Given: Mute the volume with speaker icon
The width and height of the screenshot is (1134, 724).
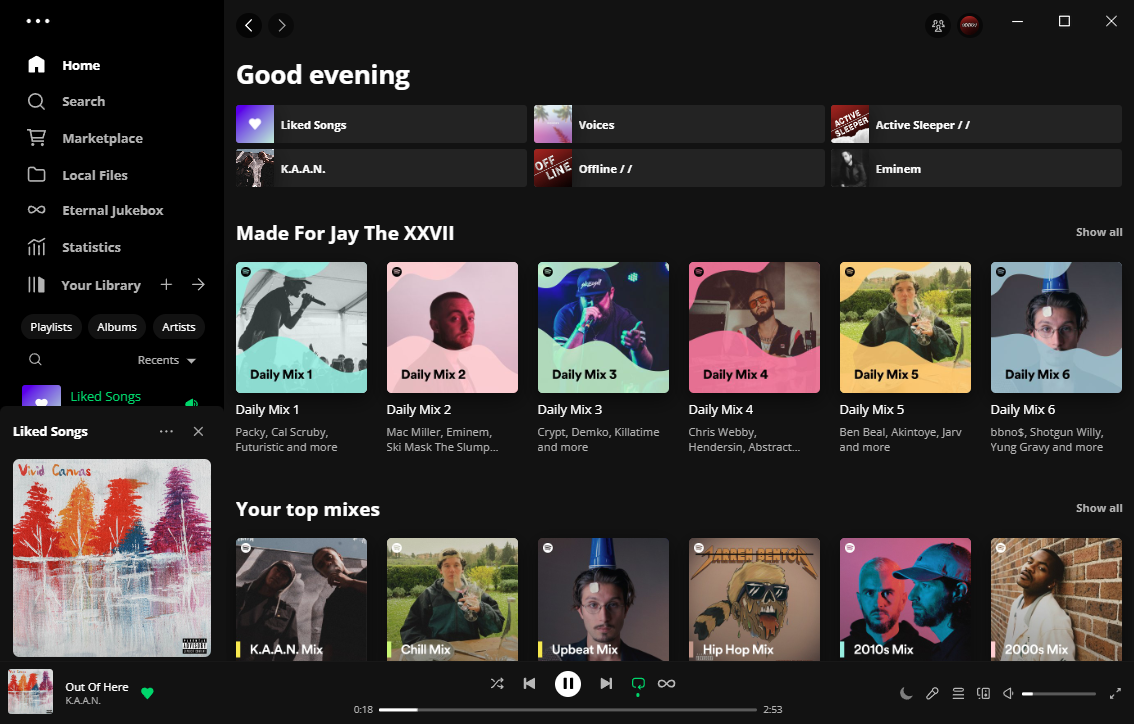Looking at the screenshot, I should 1008,693.
